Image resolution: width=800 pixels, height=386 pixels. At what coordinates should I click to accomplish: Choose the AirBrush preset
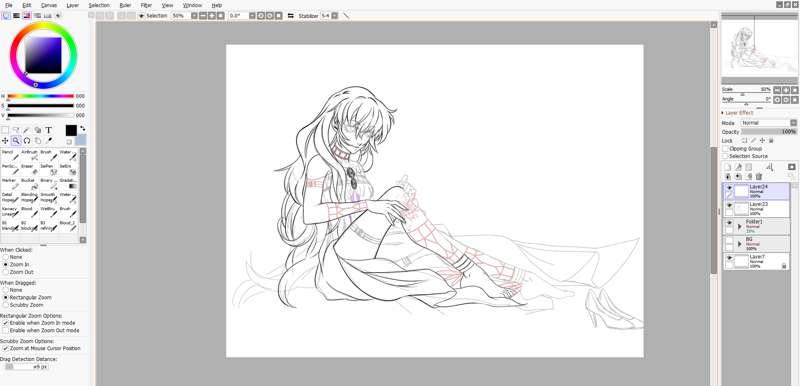tap(30, 155)
